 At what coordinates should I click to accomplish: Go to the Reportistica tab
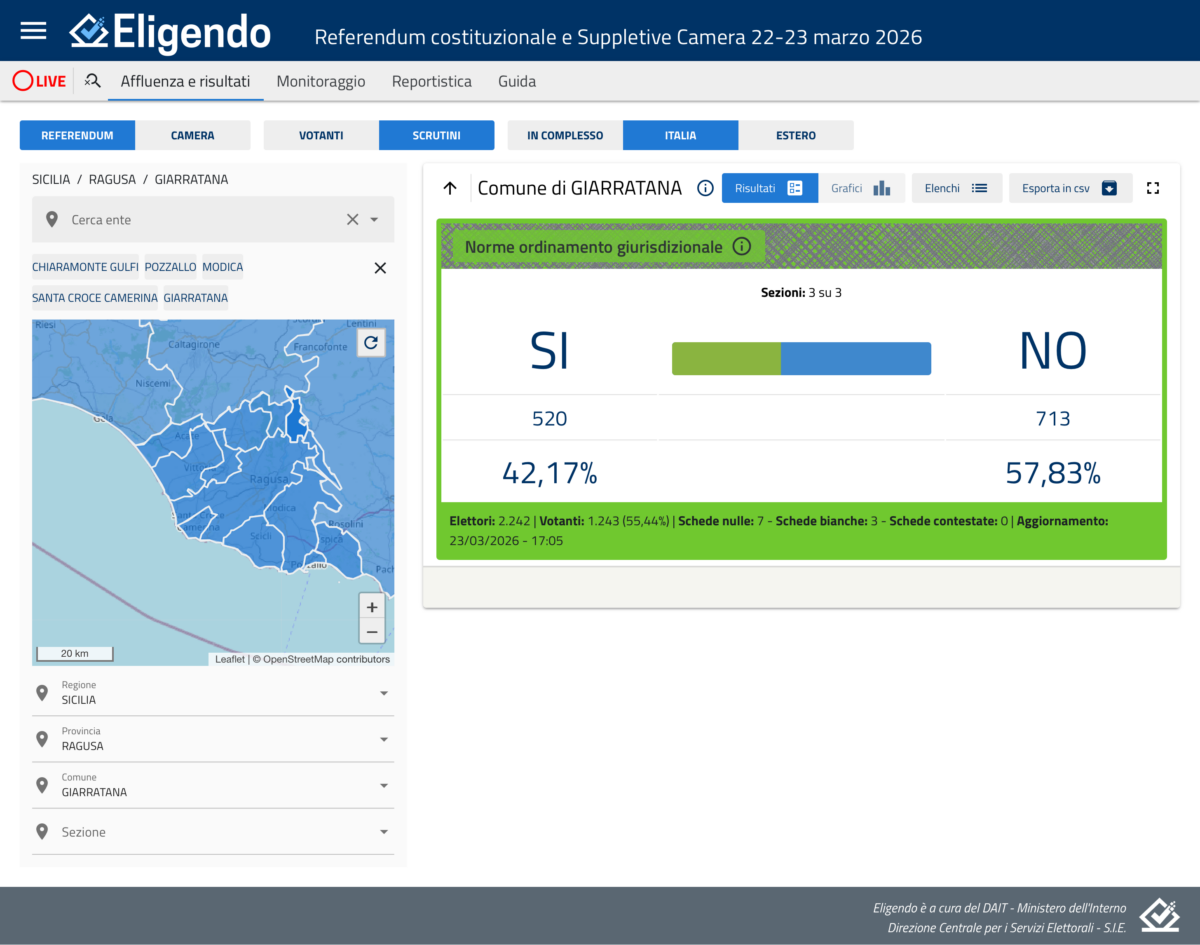point(431,81)
